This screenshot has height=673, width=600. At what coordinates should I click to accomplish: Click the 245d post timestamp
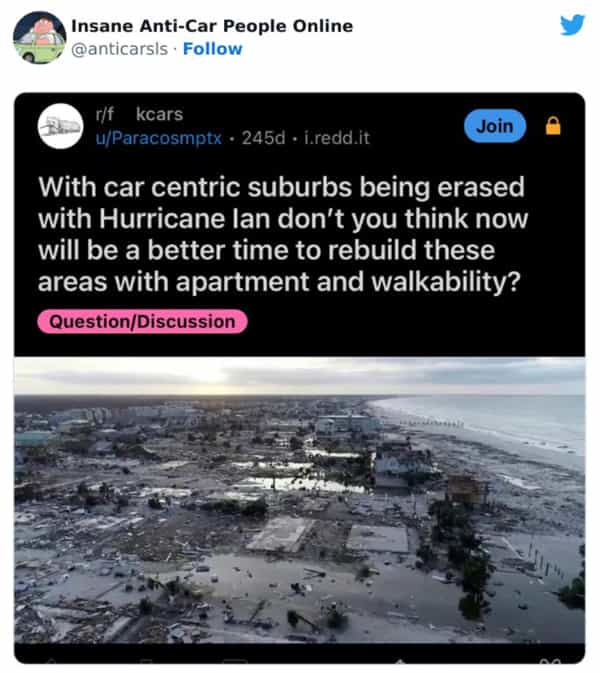[263, 138]
